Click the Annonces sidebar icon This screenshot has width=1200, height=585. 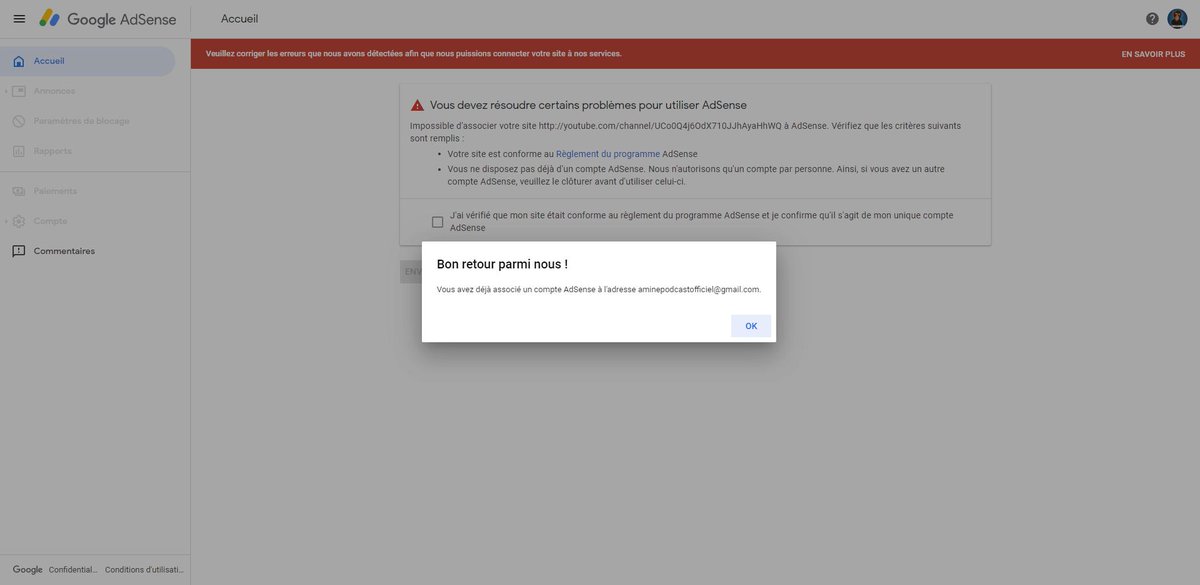(19, 91)
